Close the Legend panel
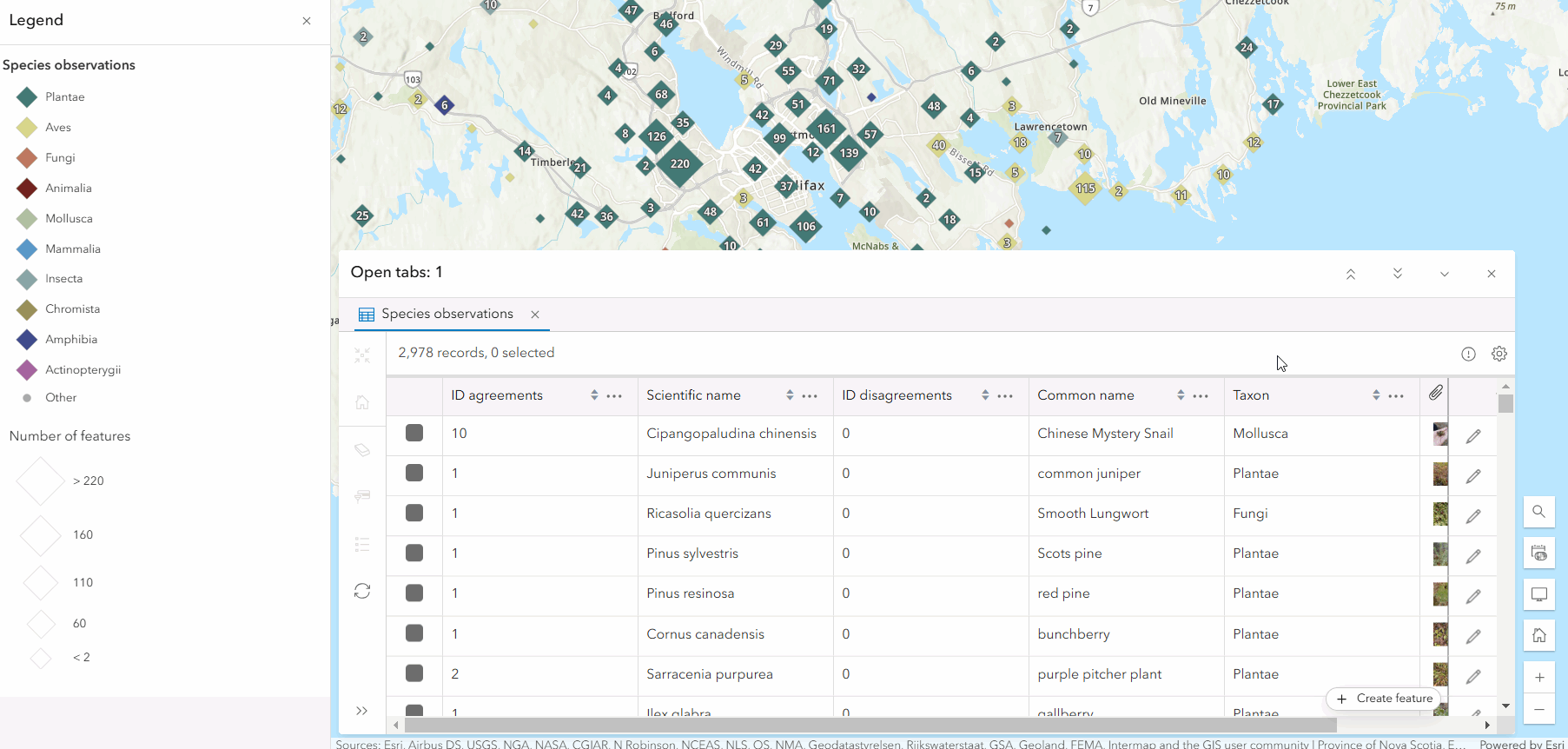The image size is (1568, 749). click(307, 21)
